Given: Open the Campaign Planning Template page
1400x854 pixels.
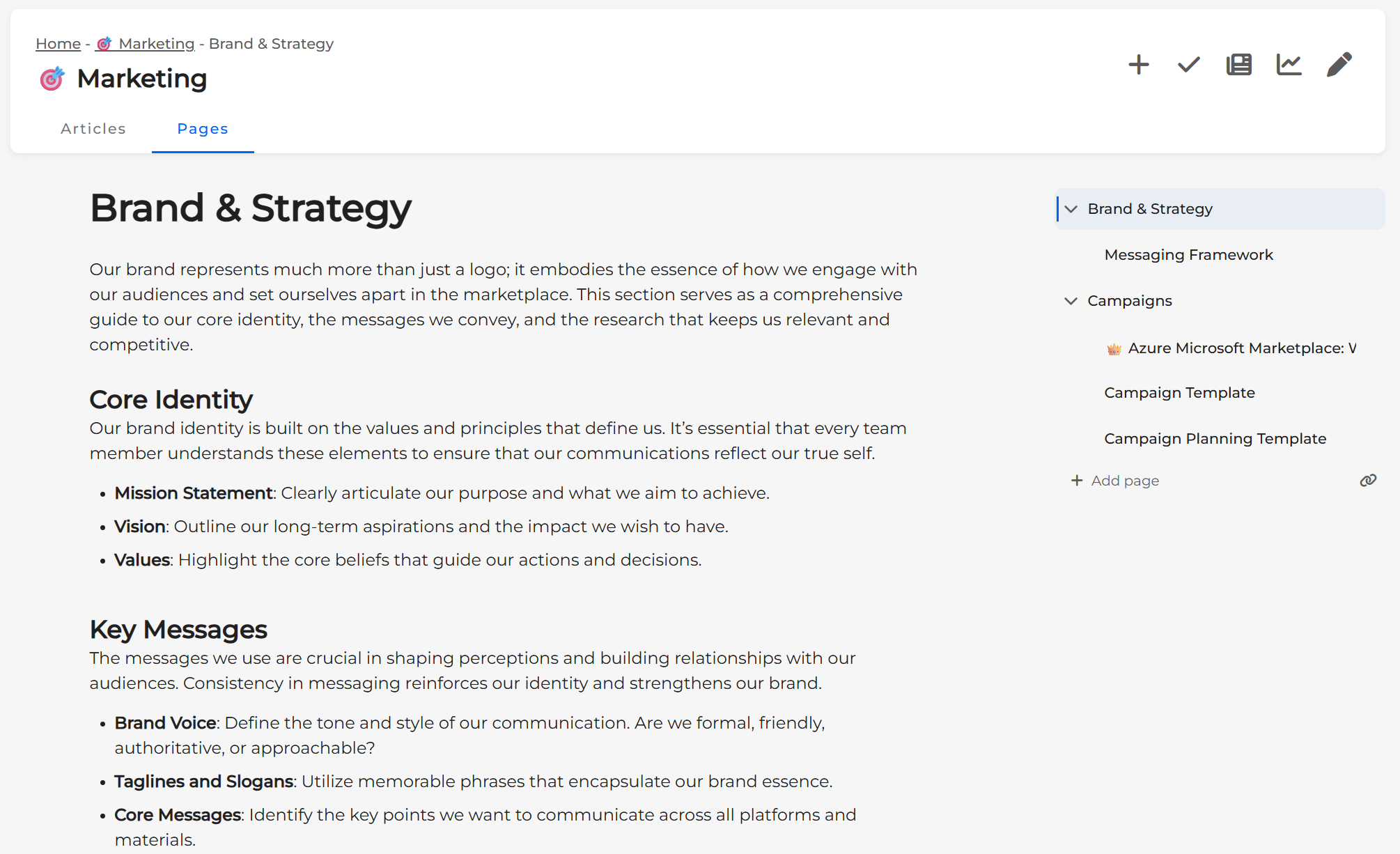Looking at the screenshot, I should coord(1215,439).
